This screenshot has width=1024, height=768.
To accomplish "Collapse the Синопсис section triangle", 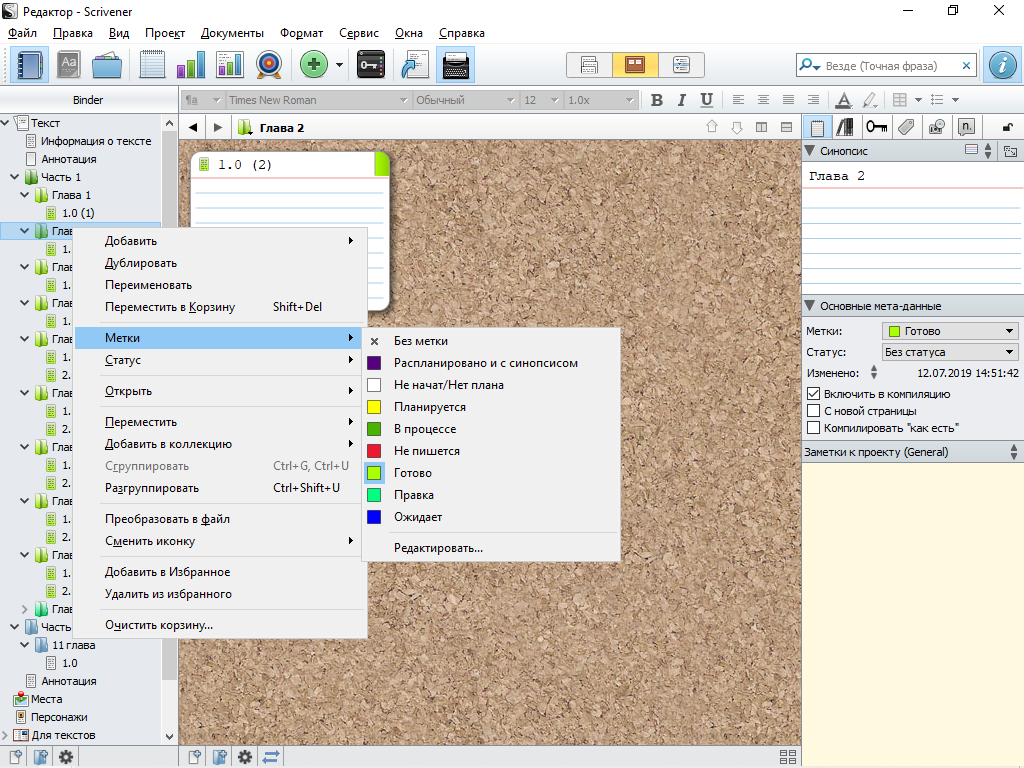I will pos(810,151).
